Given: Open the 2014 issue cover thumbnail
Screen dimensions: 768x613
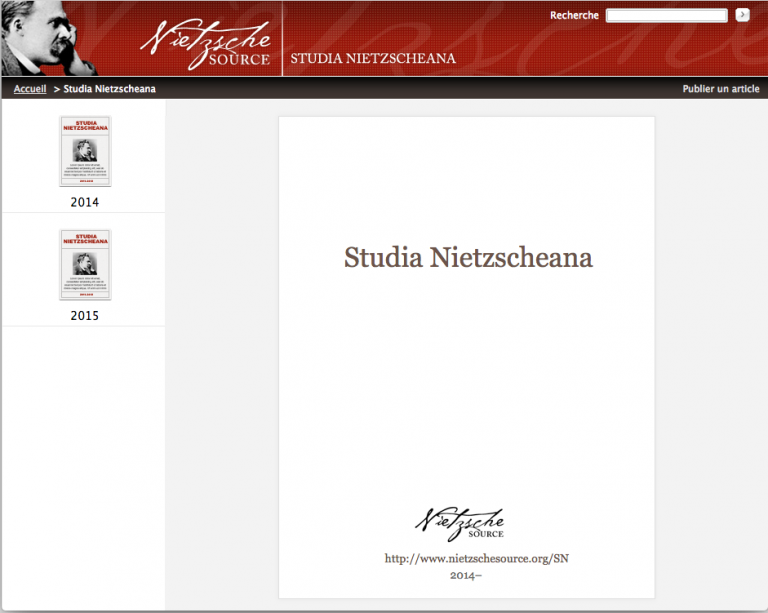Looking at the screenshot, I should (85, 151).
